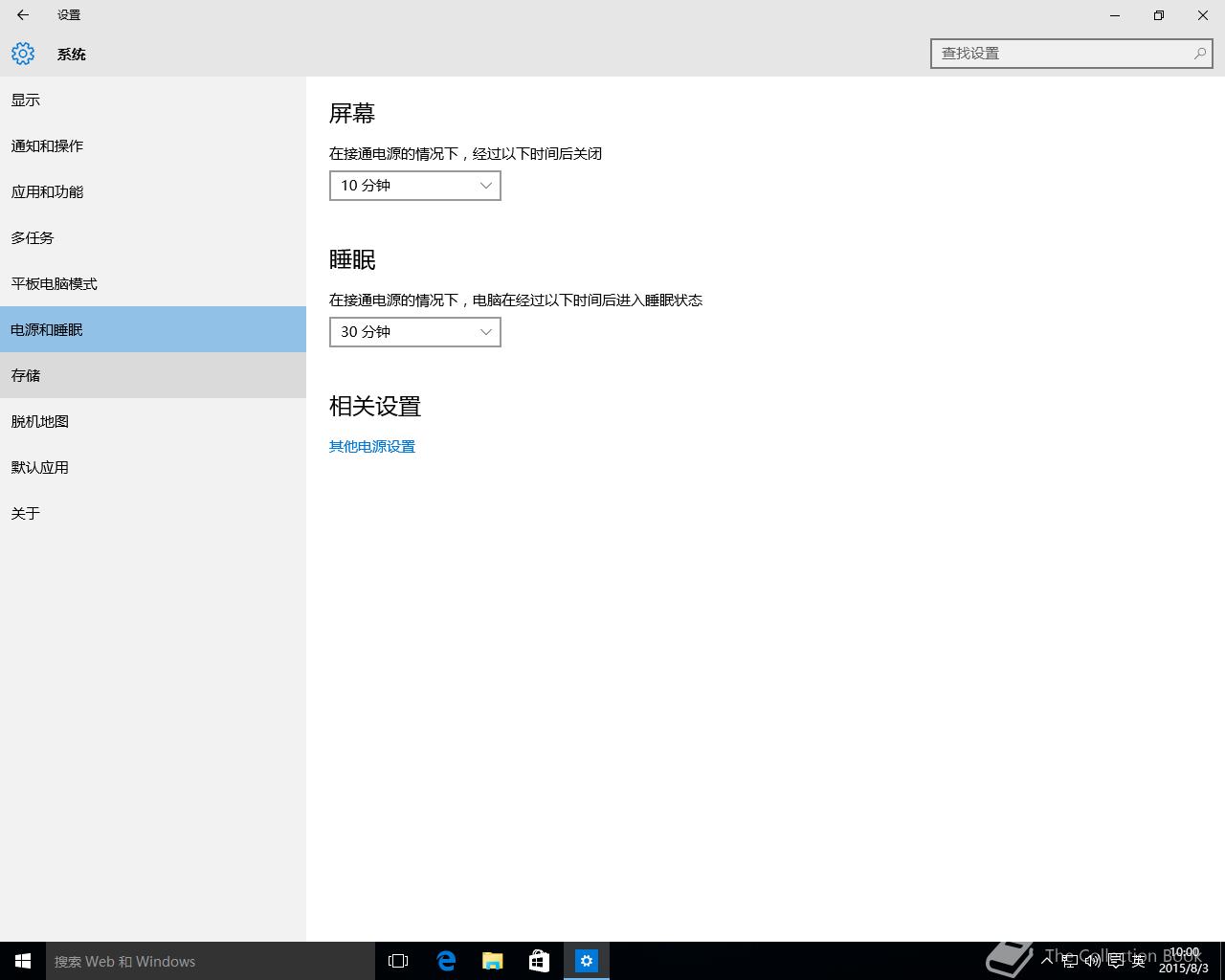Open the sleep timeout dropdown showing 30 分钟
Screen dimensions: 1225x980
pyautogui.click(x=415, y=332)
